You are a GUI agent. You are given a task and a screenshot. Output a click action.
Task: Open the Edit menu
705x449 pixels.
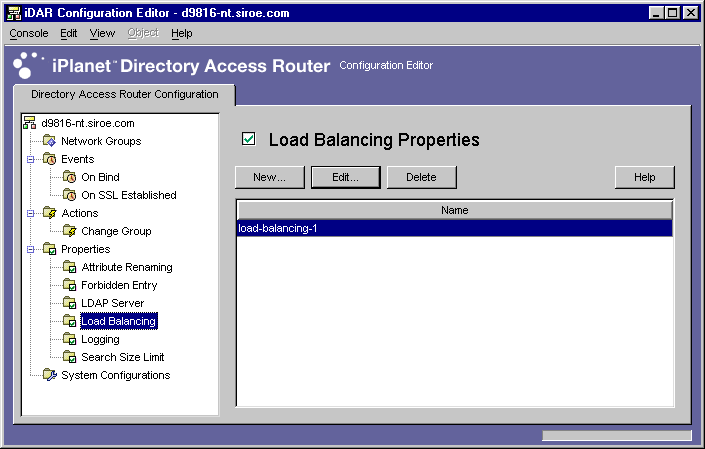pos(69,33)
